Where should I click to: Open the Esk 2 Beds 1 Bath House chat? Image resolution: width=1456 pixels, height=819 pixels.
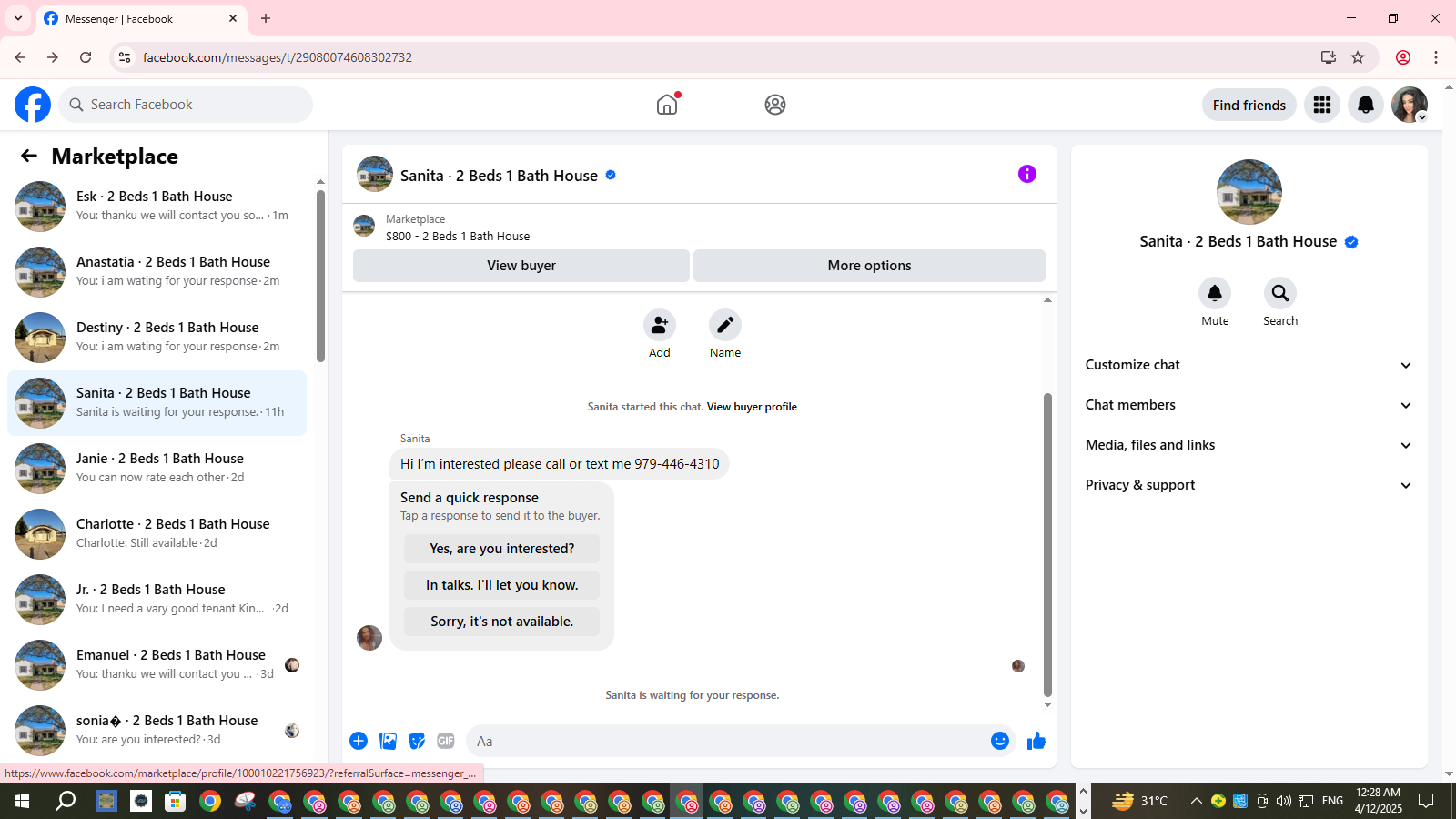pyautogui.click(x=157, y=207)
